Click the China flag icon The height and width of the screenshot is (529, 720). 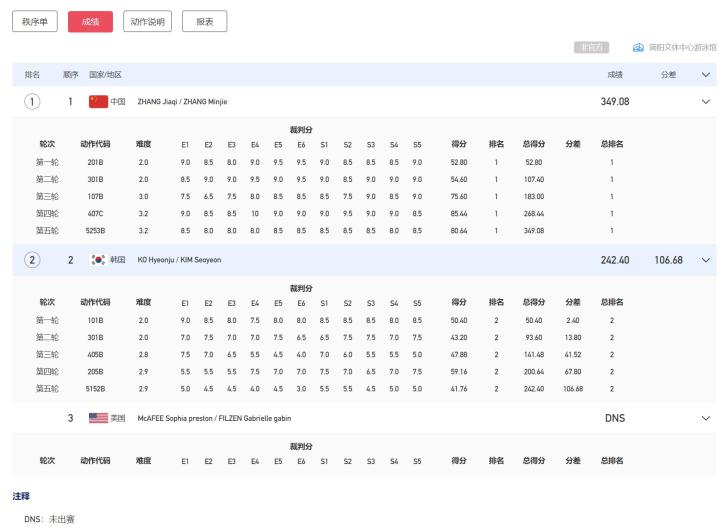click(x=98, y=101)
